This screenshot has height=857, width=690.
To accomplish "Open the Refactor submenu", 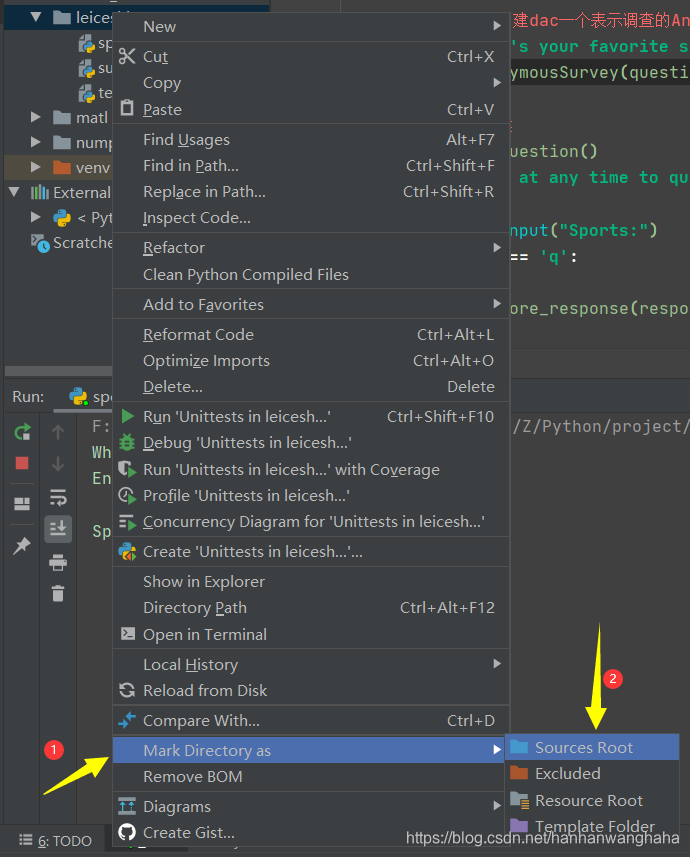I will 311,248.
